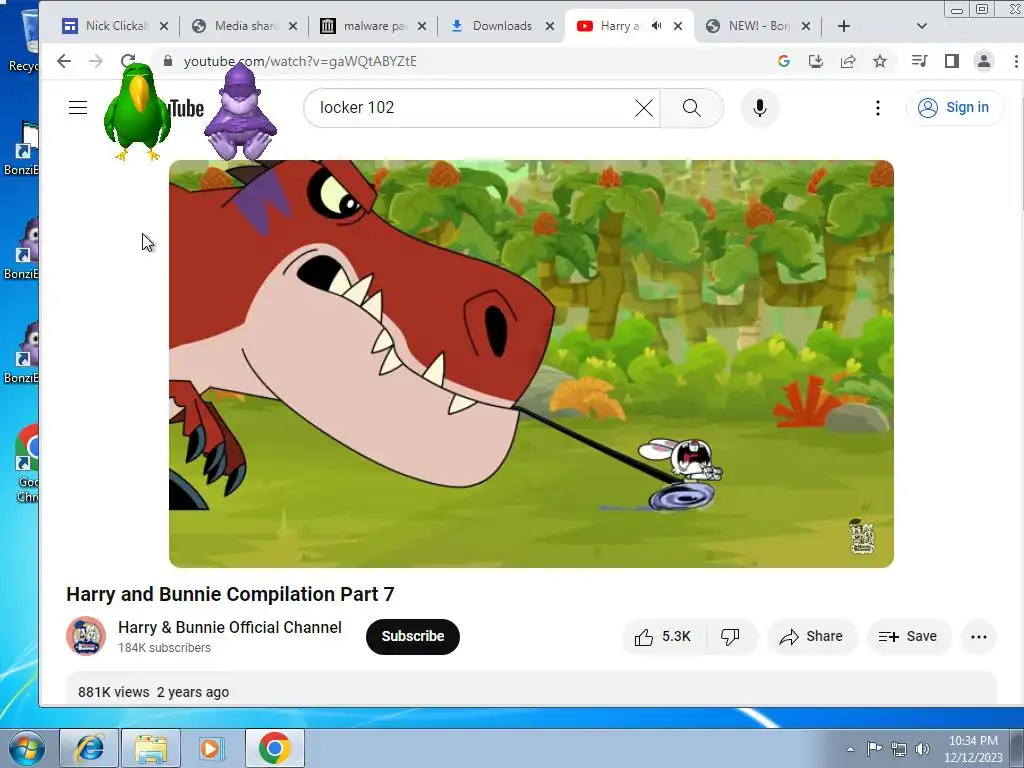Submit search with the magnifier button
This screenshot has width=1024, height=768.
click(x=692, y=108)
